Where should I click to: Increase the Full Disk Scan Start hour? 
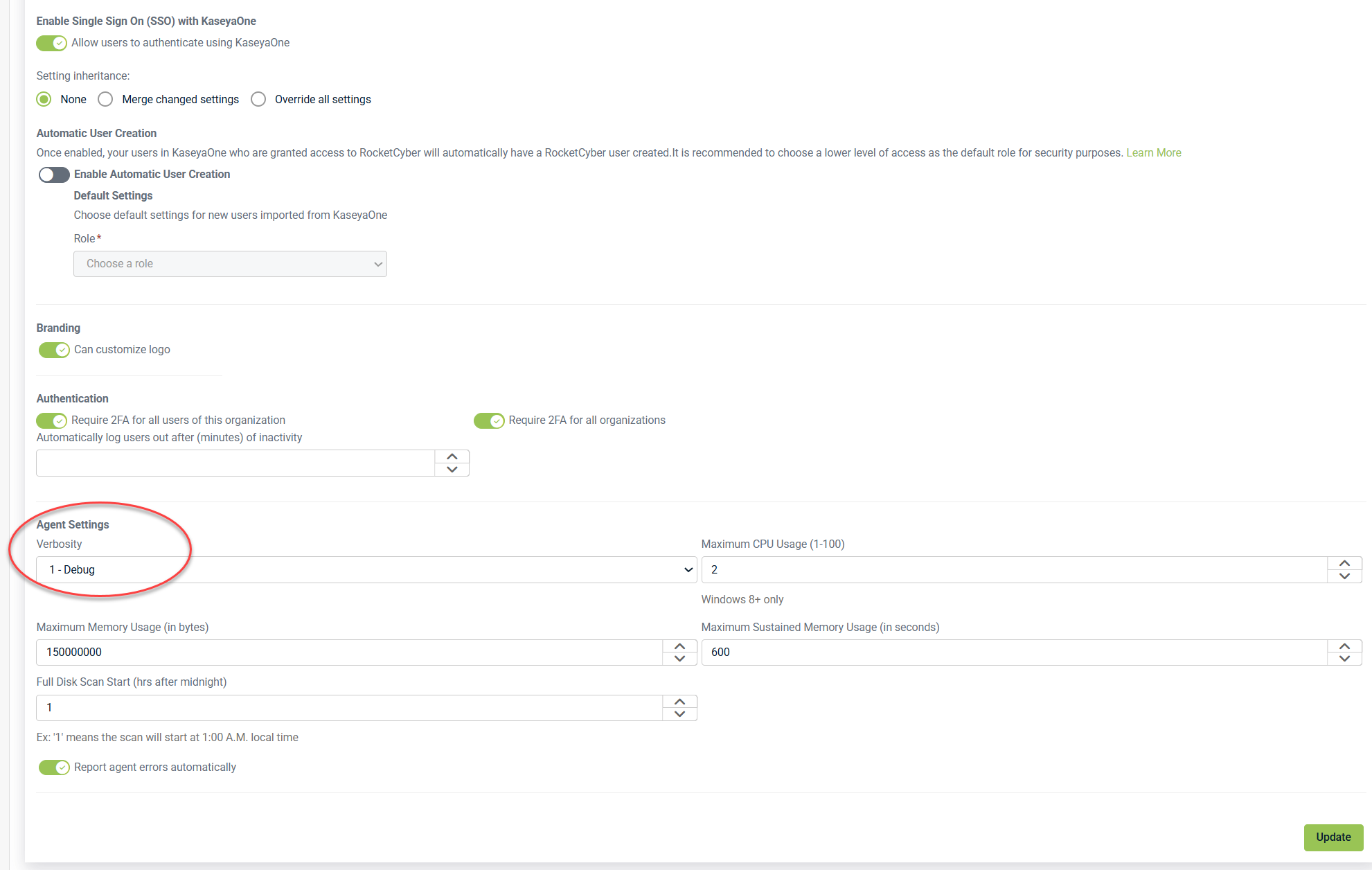click(679, 701)
